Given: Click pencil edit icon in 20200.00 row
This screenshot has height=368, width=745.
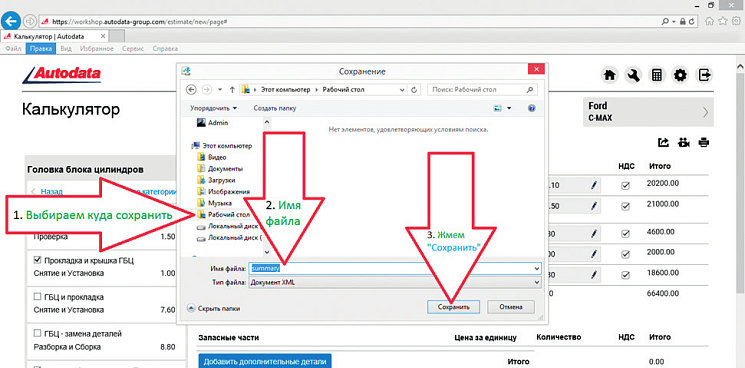Looking at the screenshot, I should pos(593,186).
